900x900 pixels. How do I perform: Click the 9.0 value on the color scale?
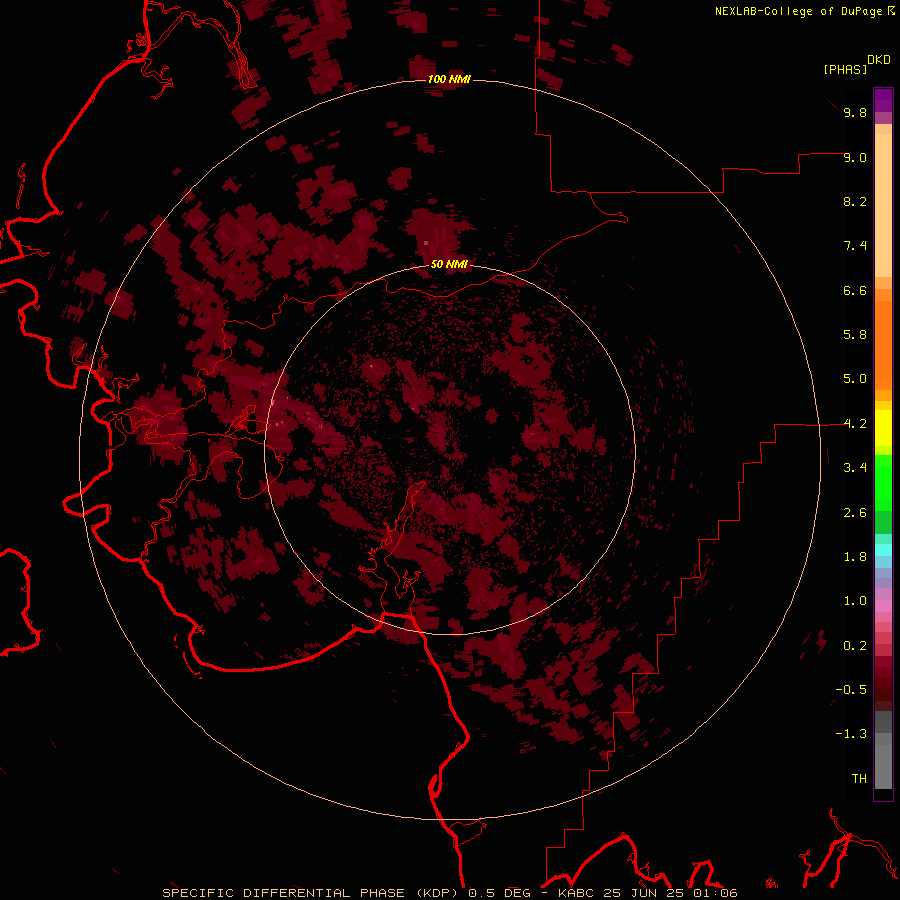tap(855, 157)
